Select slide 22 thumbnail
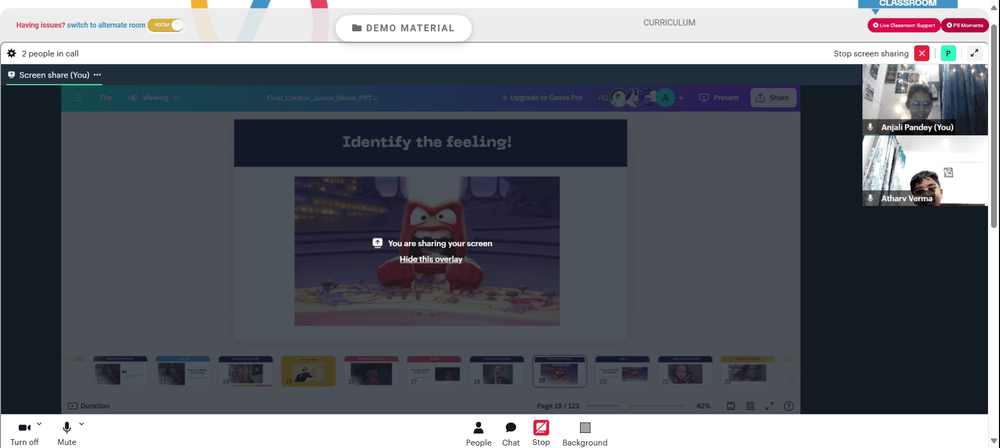 point(747,371)
